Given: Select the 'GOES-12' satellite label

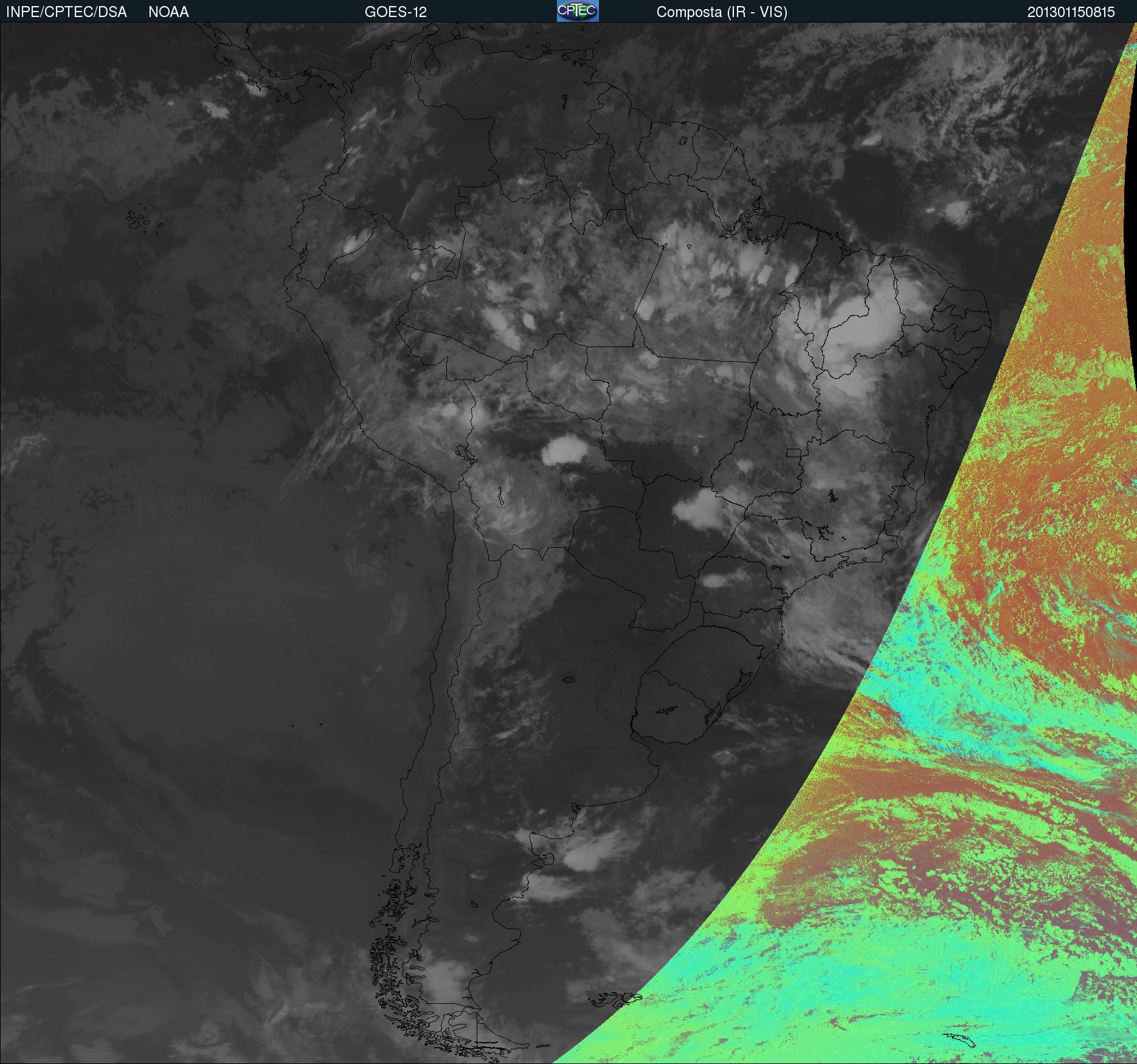Looking at the screenshot, I should (x=396, y=12).
